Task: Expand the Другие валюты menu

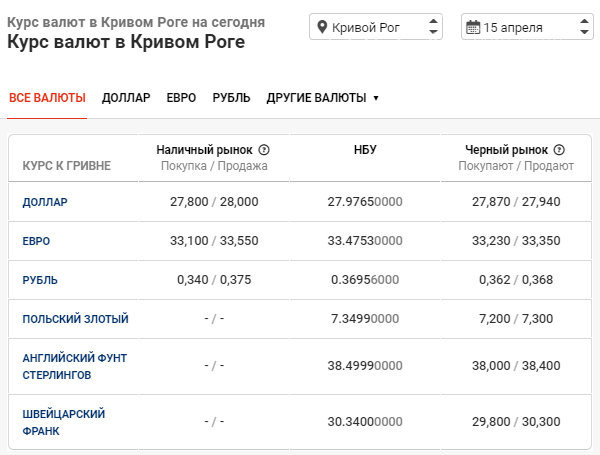Action: point(322,98)
